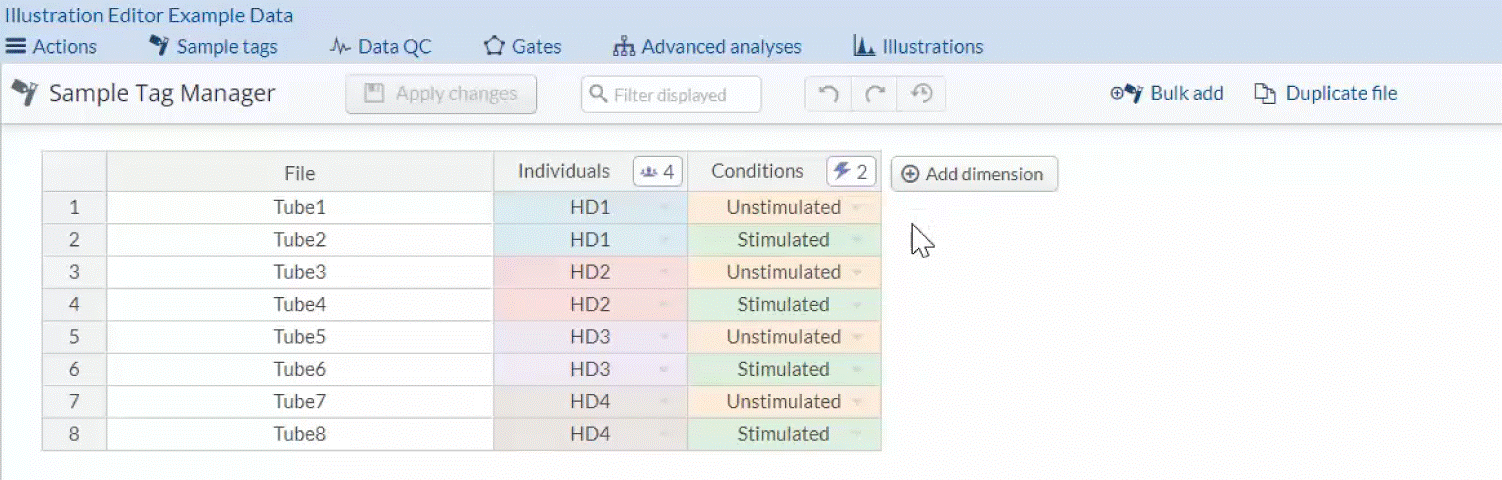
Task: Open the Tube3 Individuals dropdown arrow
Action: [664, 273]
